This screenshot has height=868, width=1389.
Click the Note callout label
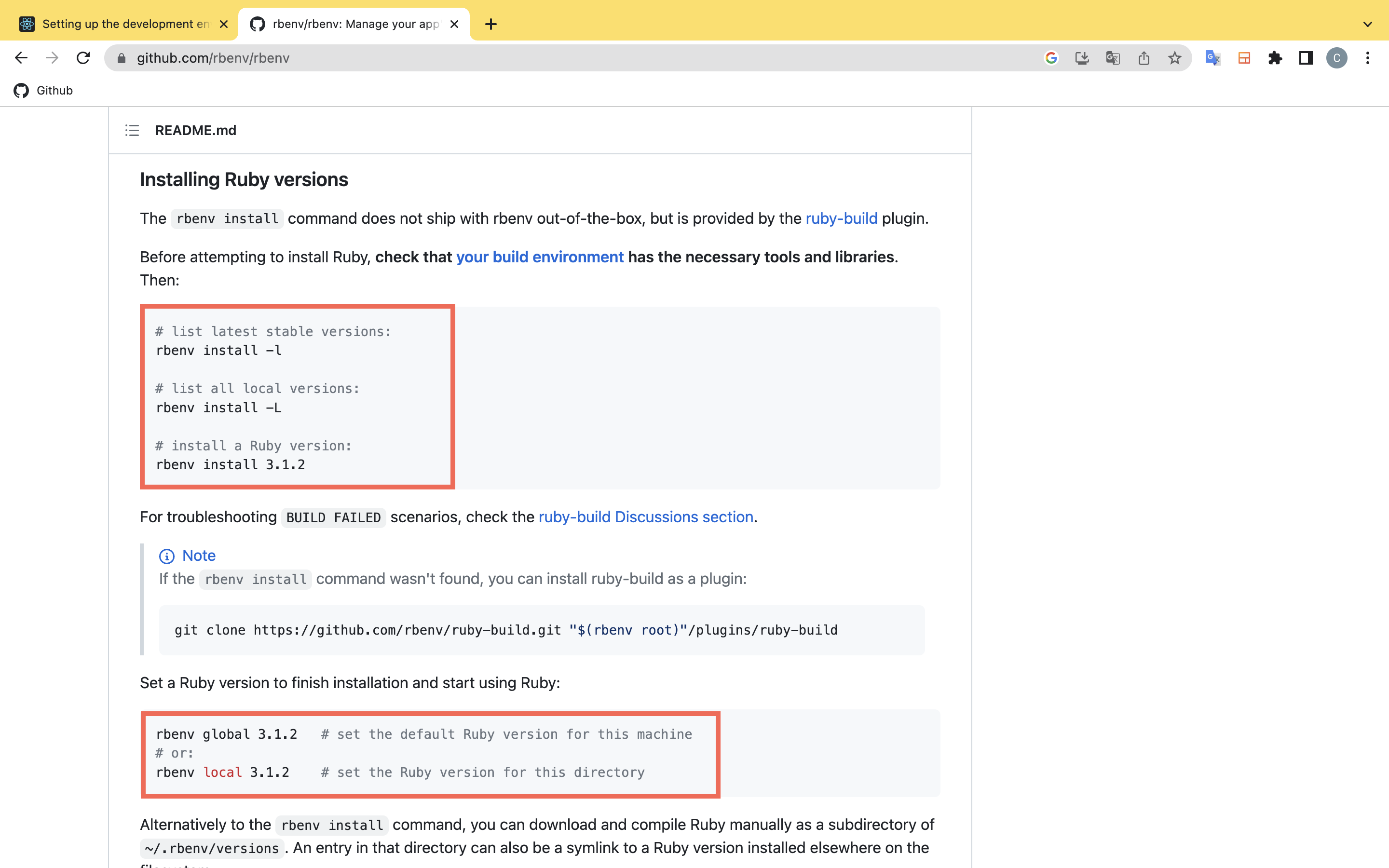[x=199, y=556]
